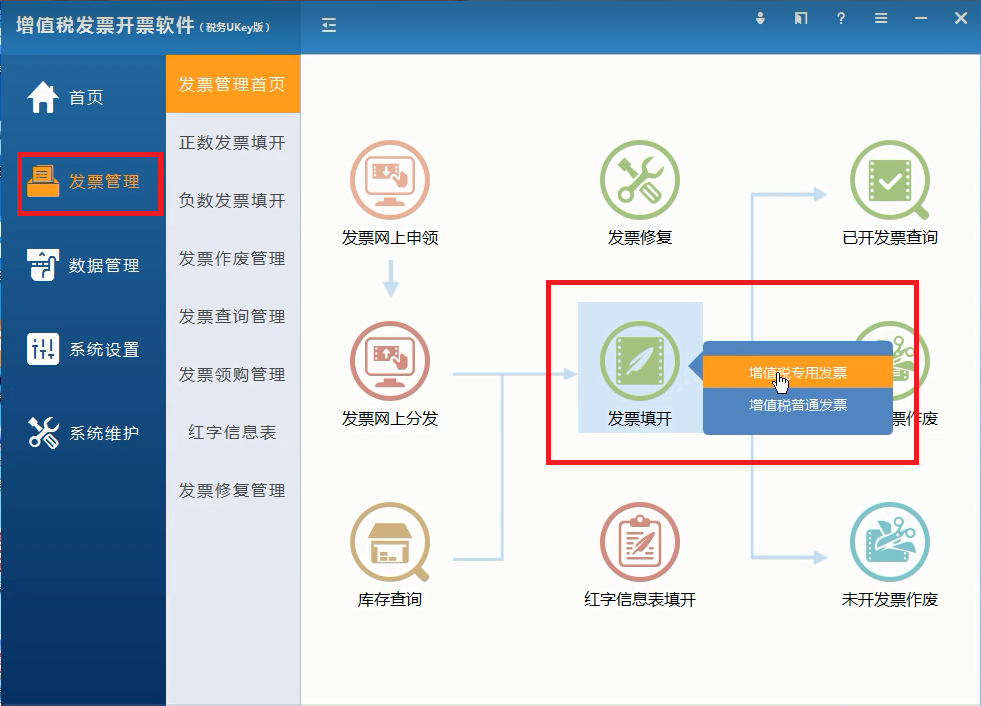The width and height of the screenshot is (981, 706).
Task: Choose 增值税普通发票 from popup
Action: tap(798, 405)
